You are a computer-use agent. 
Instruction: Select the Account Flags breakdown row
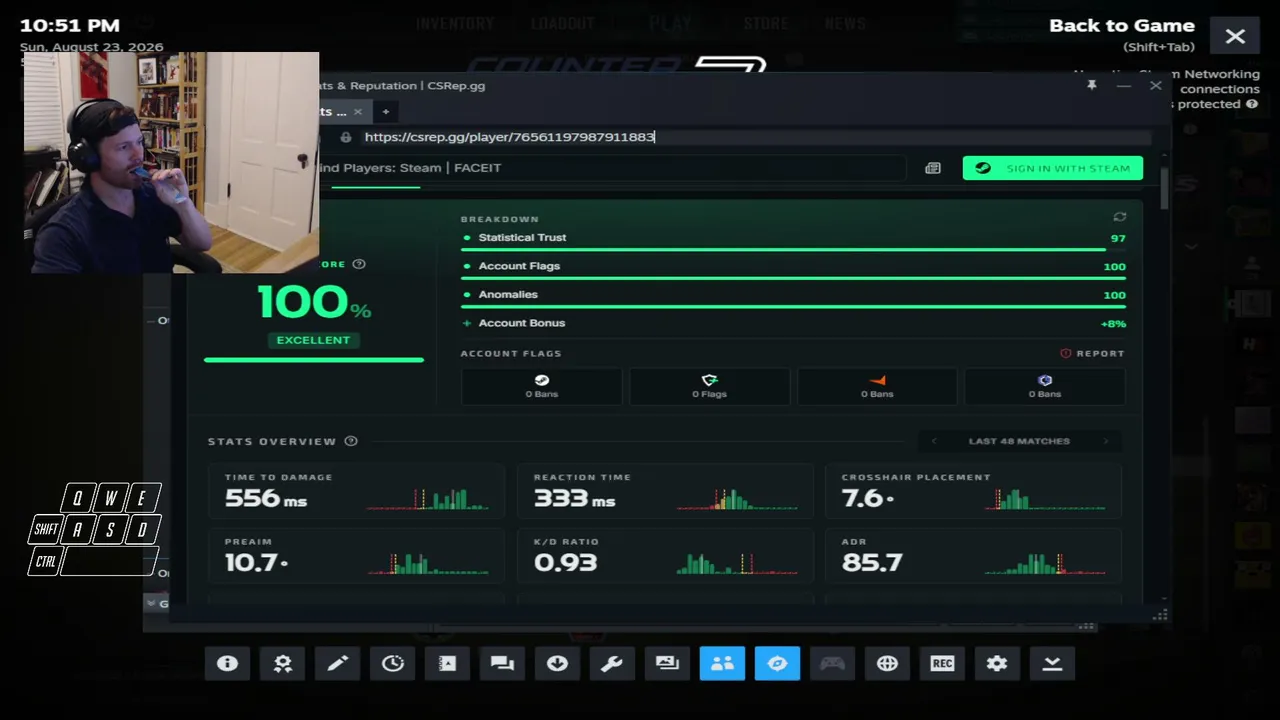(794, 269)
